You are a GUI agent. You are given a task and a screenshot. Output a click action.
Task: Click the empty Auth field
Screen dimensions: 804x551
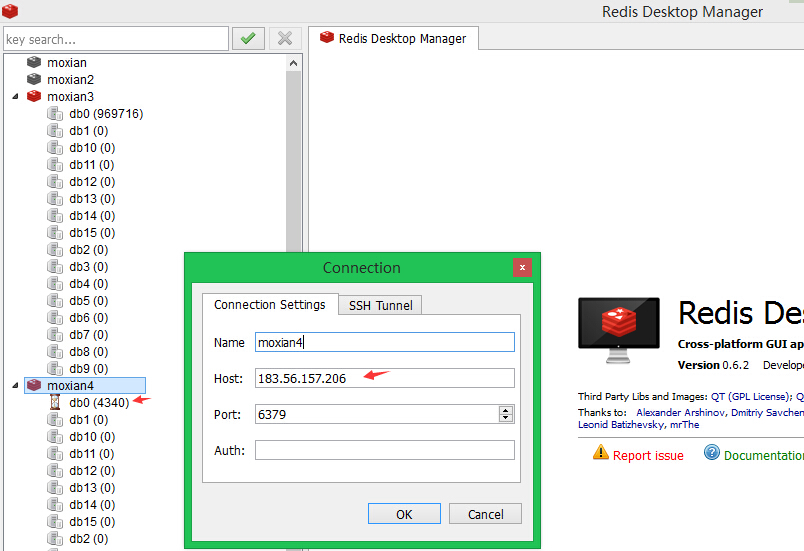tap(385, 450)
